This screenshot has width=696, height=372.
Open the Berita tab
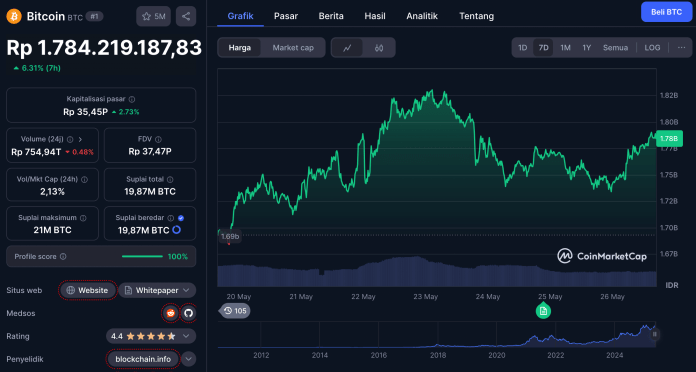[331, 16]
